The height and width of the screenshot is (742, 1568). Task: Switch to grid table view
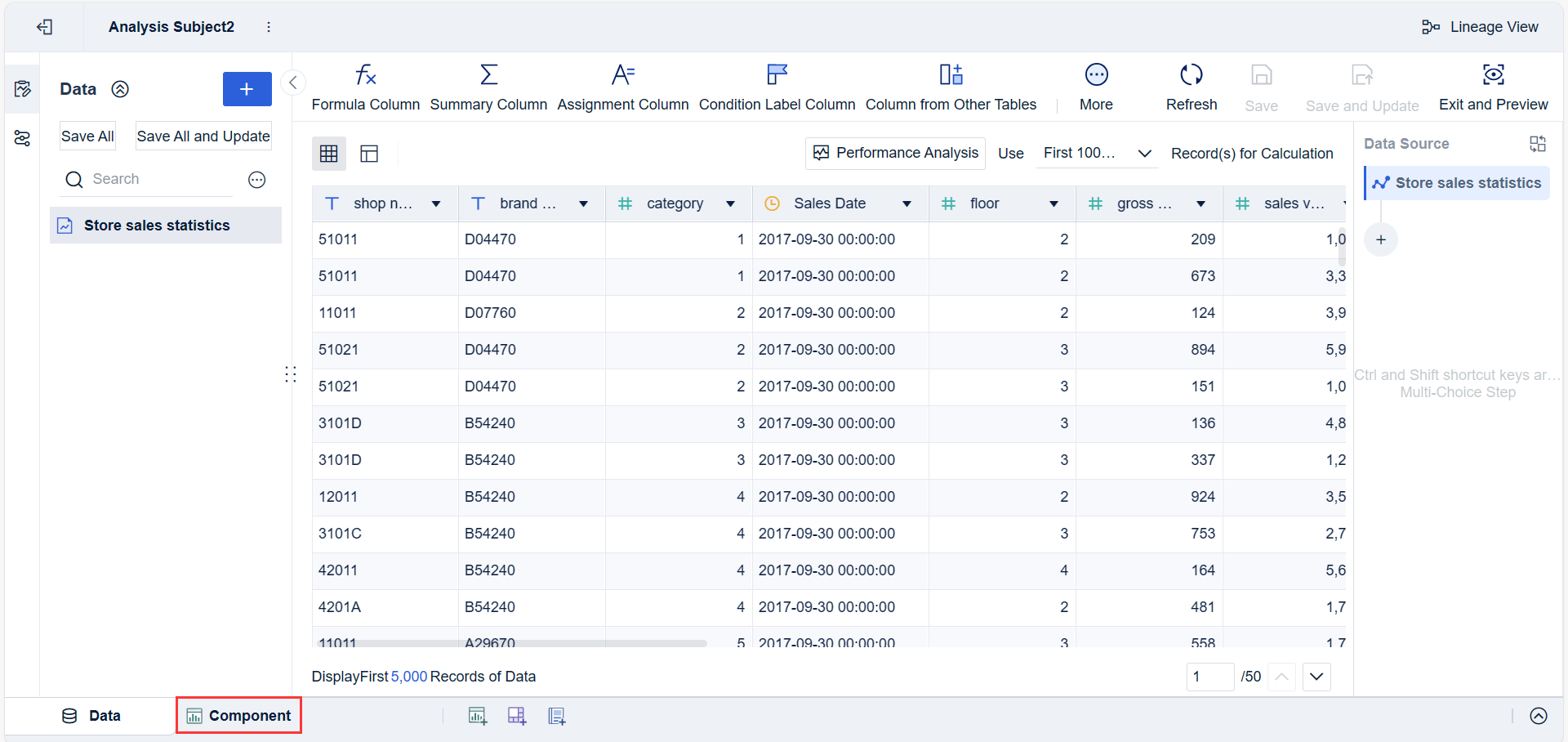coord(329,154)
